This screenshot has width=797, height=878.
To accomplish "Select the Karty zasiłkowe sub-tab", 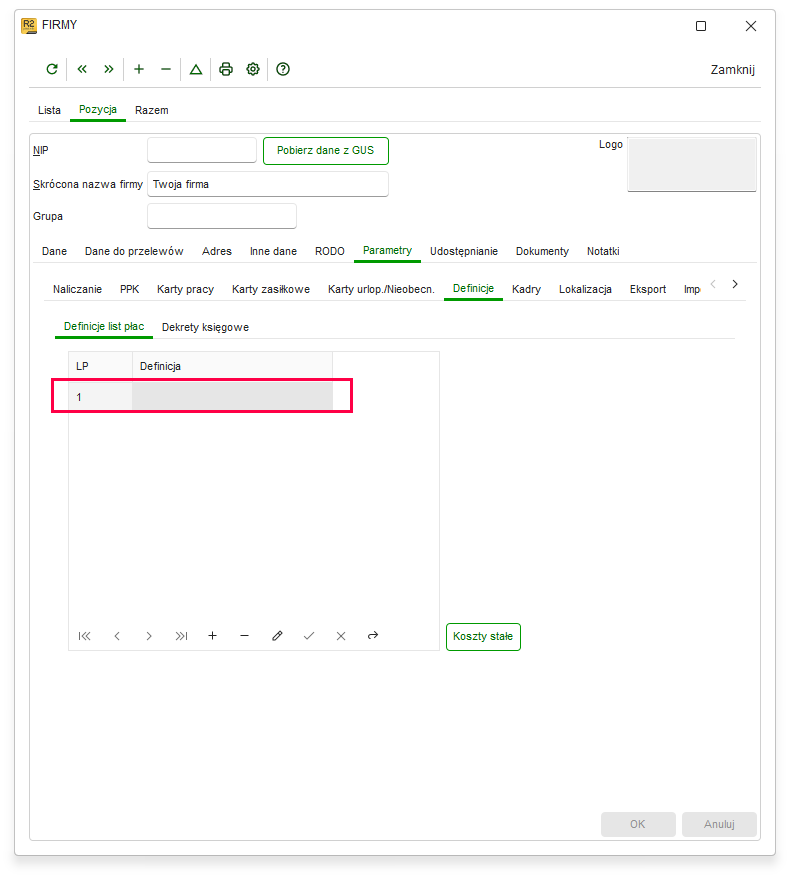I will 271,289.
